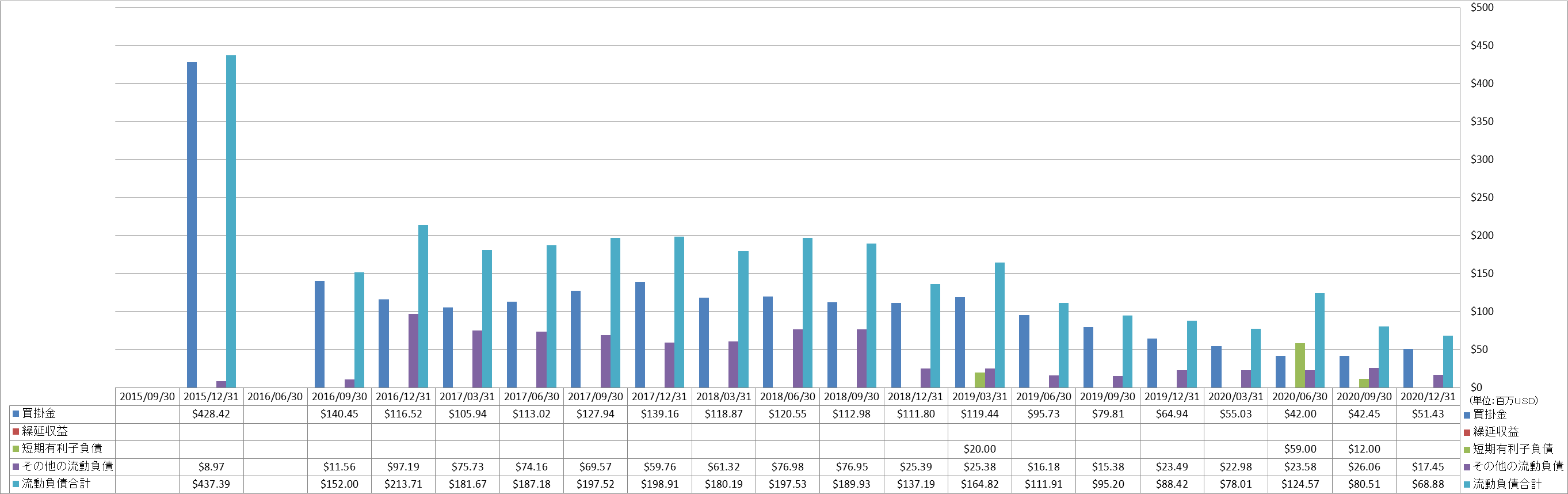Viewport: 1568px width, 494px height.
Task: Click the 2020/12/31 date column header
Action: [1428, 397]
